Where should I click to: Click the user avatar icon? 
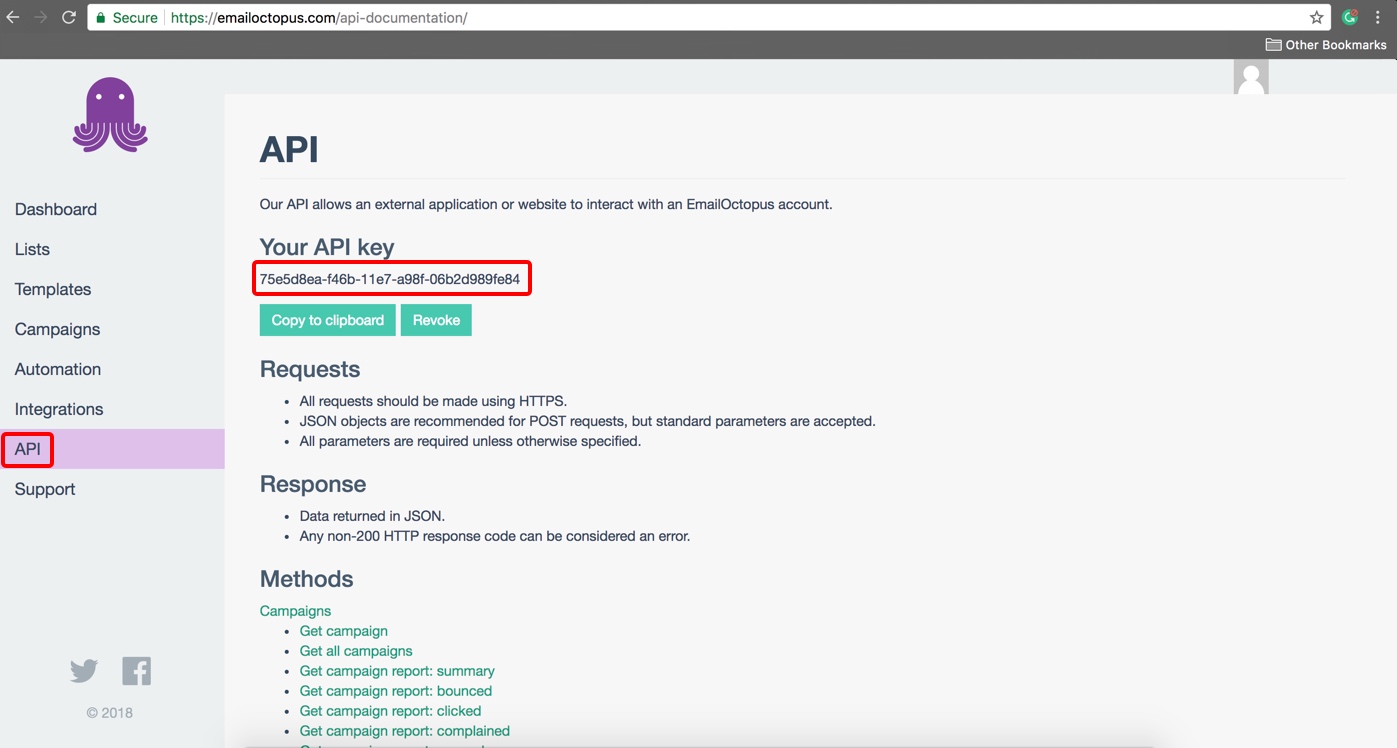(x=1251, y=77)
